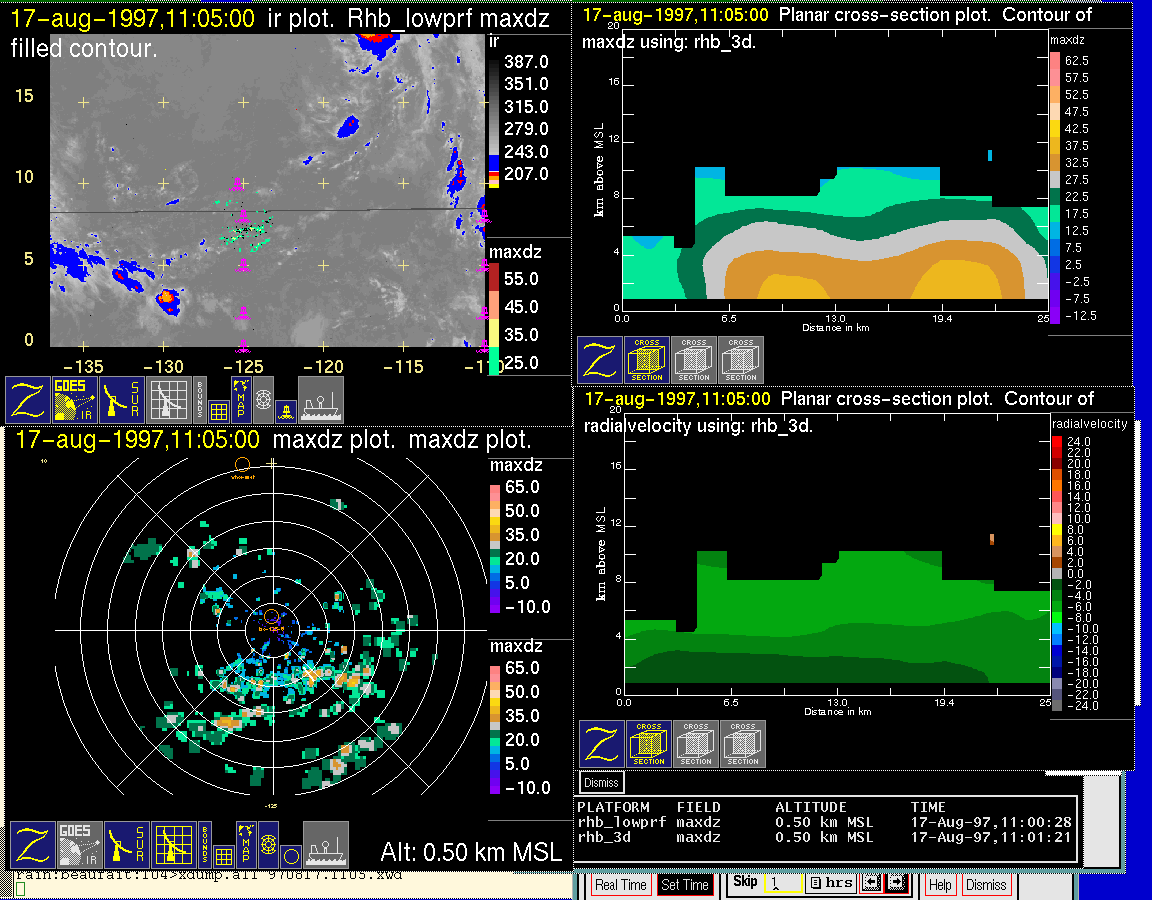Click the Help button in the time control bar
The image size is (1152, 900).
tap(940, 885)
